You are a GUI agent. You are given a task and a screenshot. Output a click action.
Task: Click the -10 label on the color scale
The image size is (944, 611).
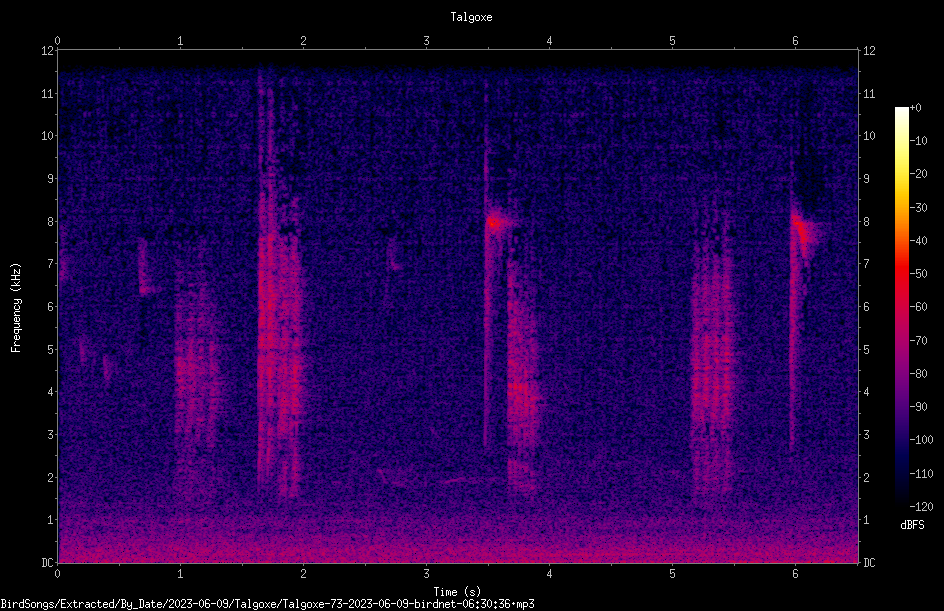[918, 141]
